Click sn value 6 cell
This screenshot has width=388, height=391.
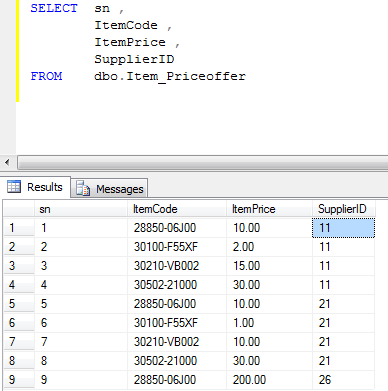pyautogui.click(x=81, y=323)
